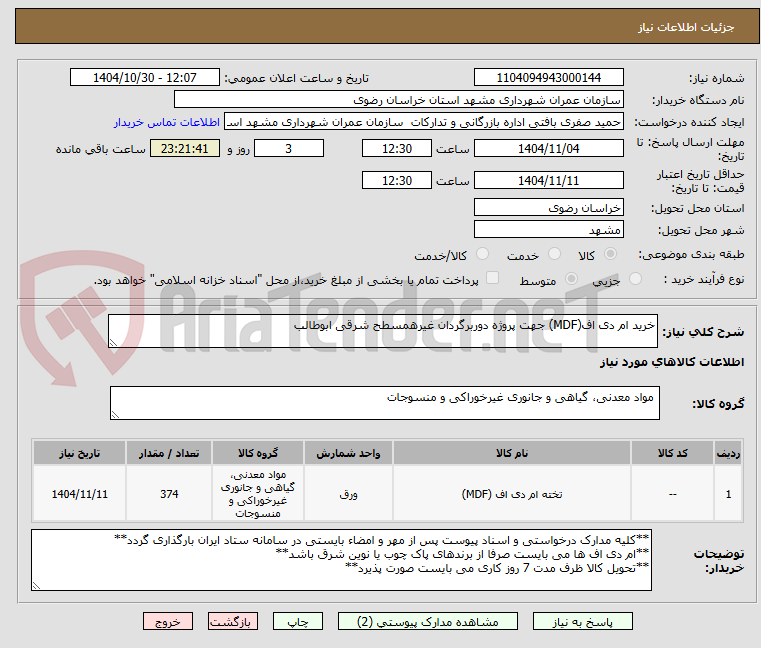The height and width of the screenshot is (648, 761).
Task: Click the section heading اطلاعات کالاهای مورد نیاز
Action: click(x=672, y=362)
